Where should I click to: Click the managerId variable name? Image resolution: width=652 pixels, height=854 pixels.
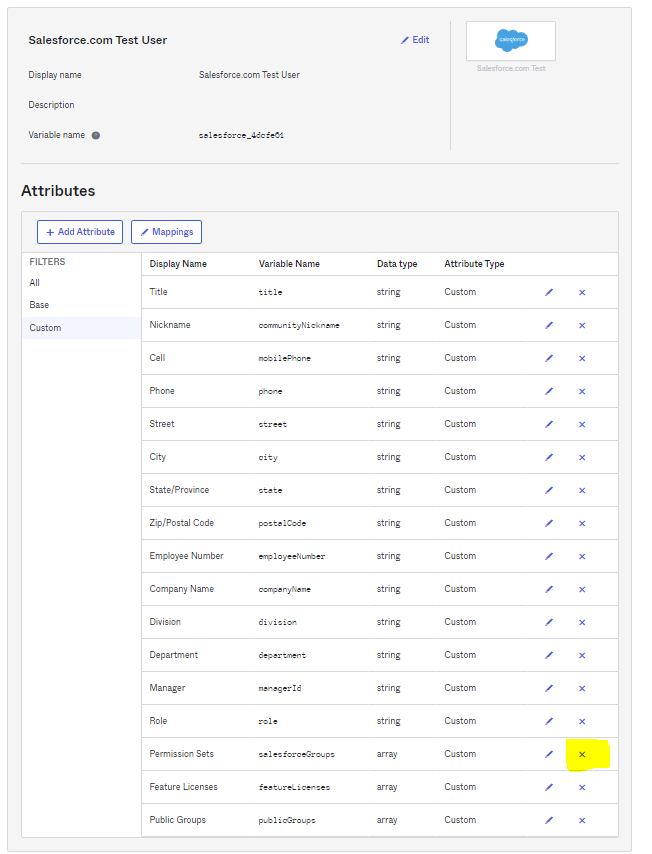pos(280,688)
